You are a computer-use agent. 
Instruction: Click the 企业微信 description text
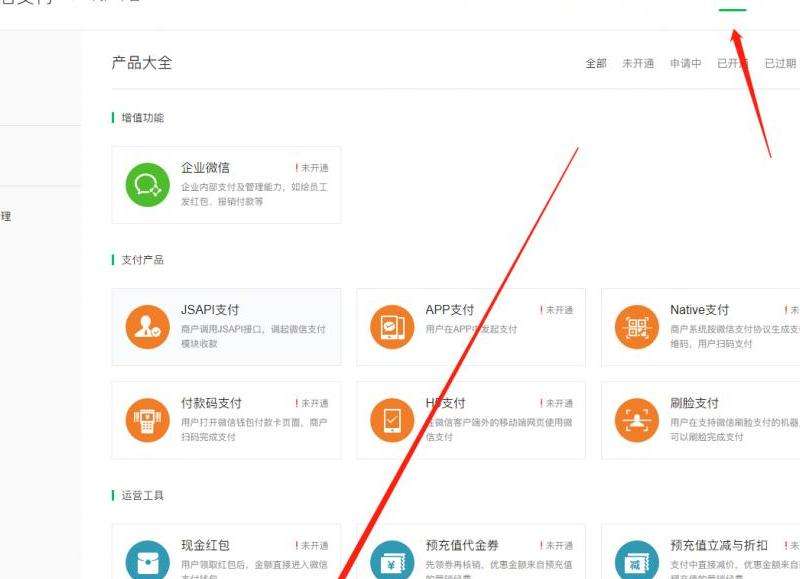click(255, 194)
